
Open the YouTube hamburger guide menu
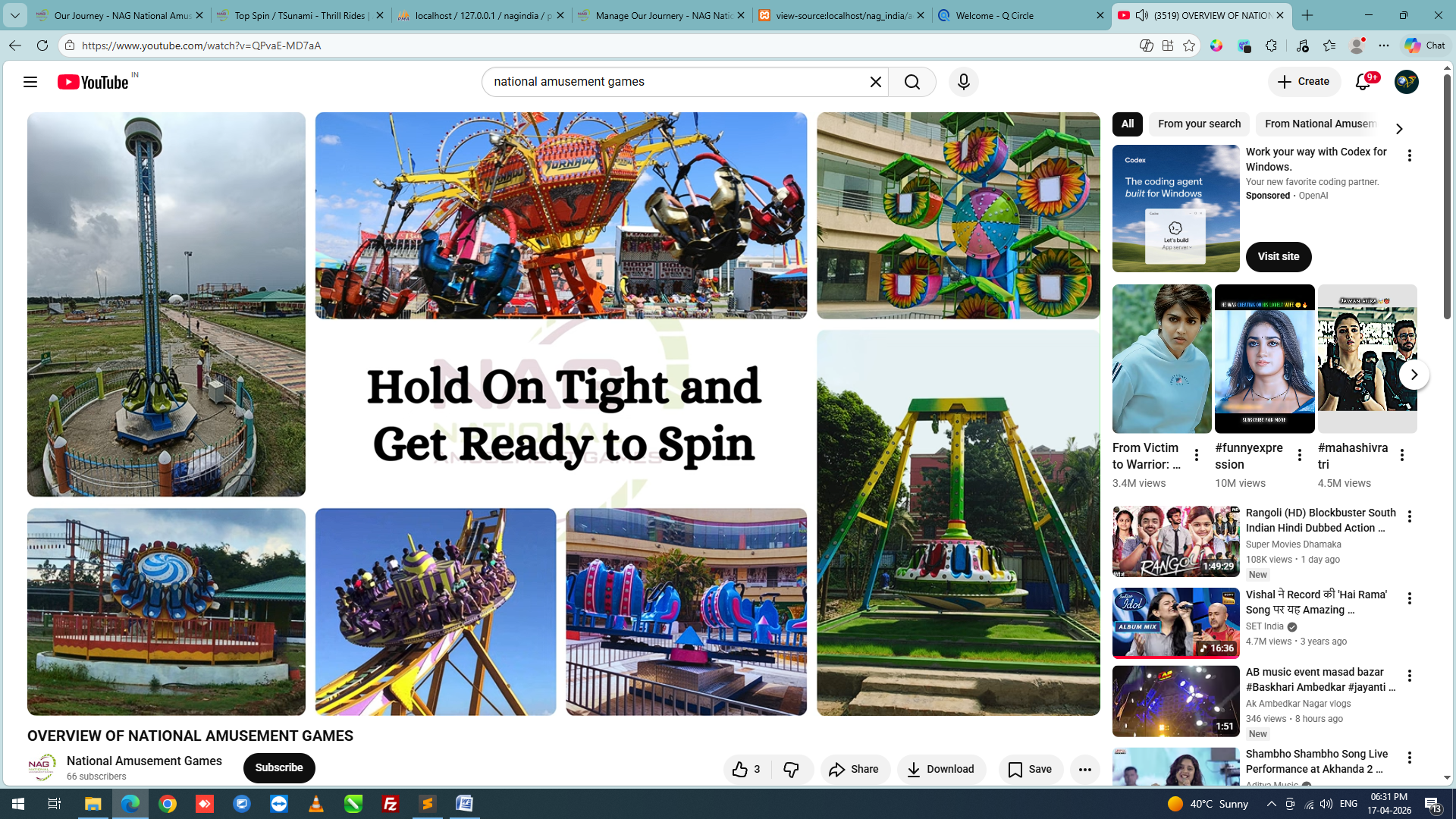coord(30,82)
